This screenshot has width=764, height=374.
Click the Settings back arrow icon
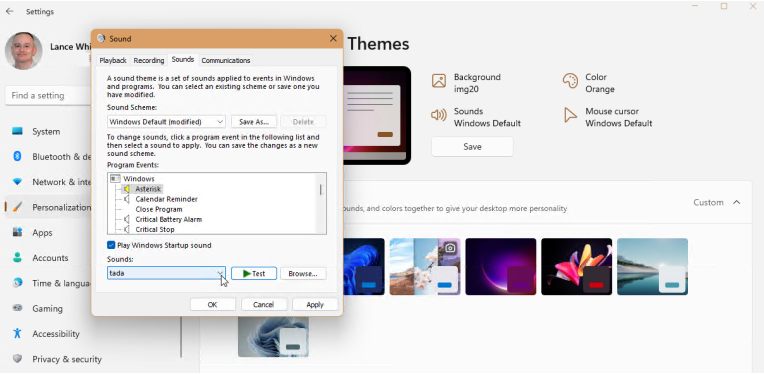pos(9,11)
